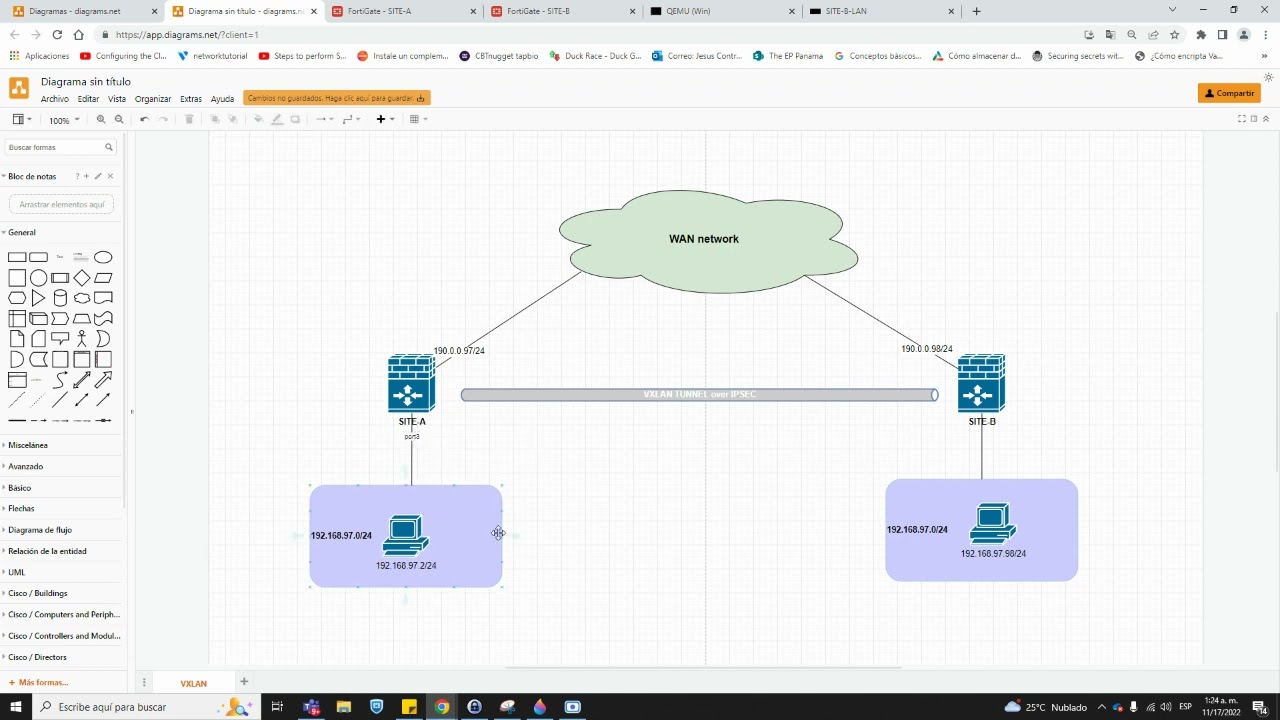Open the table grid dropdown
This screenshot has height=720, width=1280.
point(418,119)
